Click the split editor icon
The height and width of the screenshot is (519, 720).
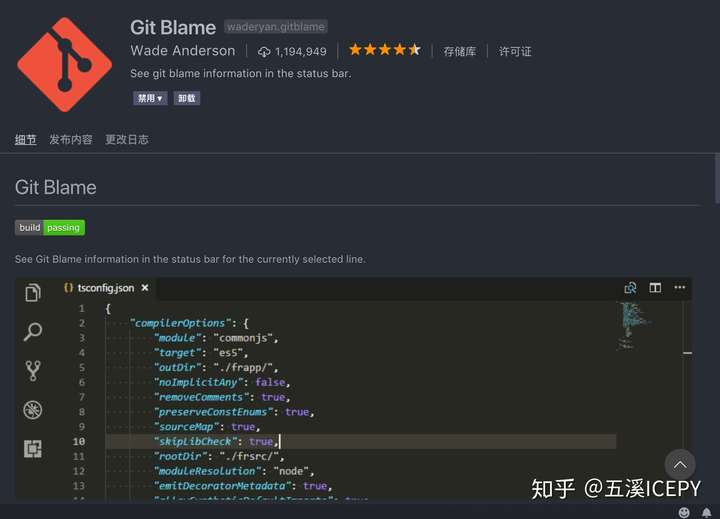pos(655,288)
